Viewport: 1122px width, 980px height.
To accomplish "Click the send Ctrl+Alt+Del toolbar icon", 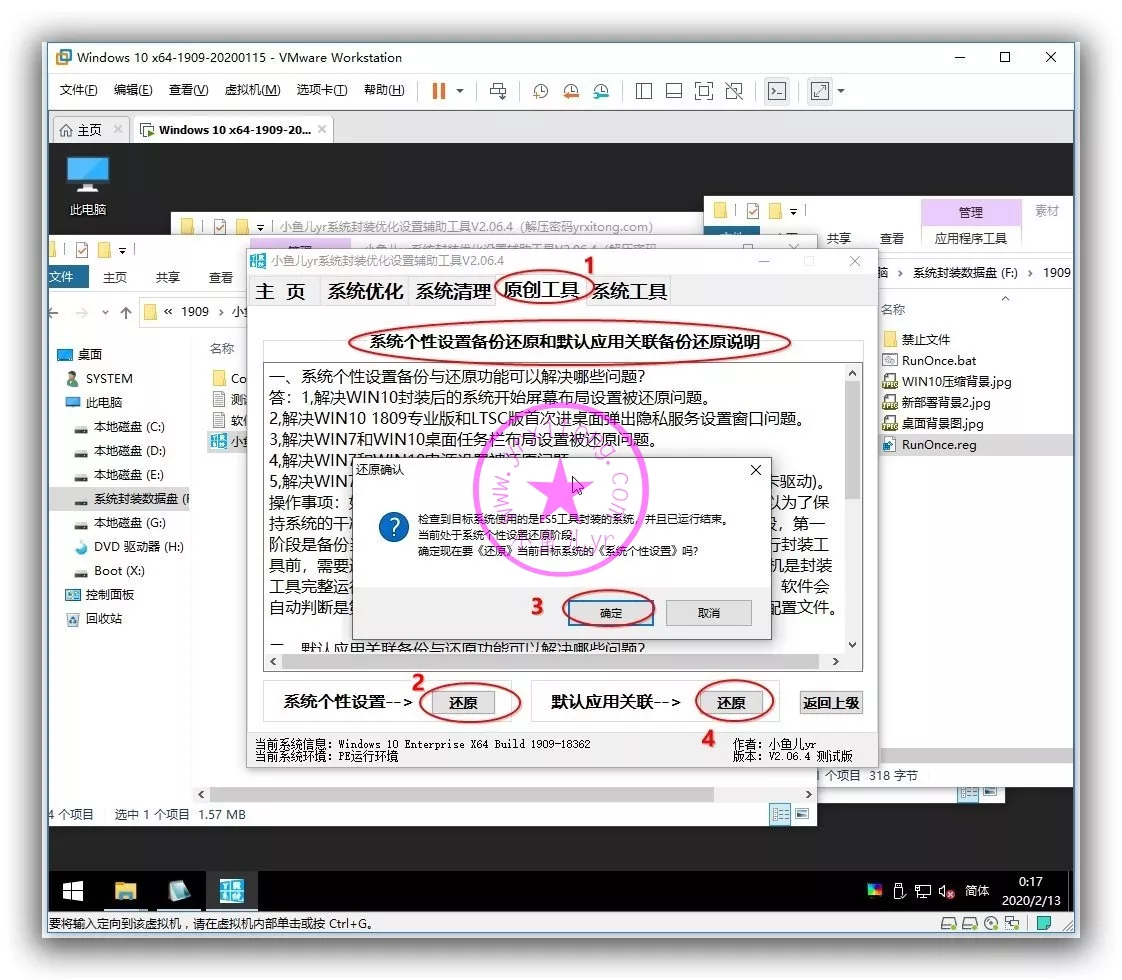I will coord(497,91).
